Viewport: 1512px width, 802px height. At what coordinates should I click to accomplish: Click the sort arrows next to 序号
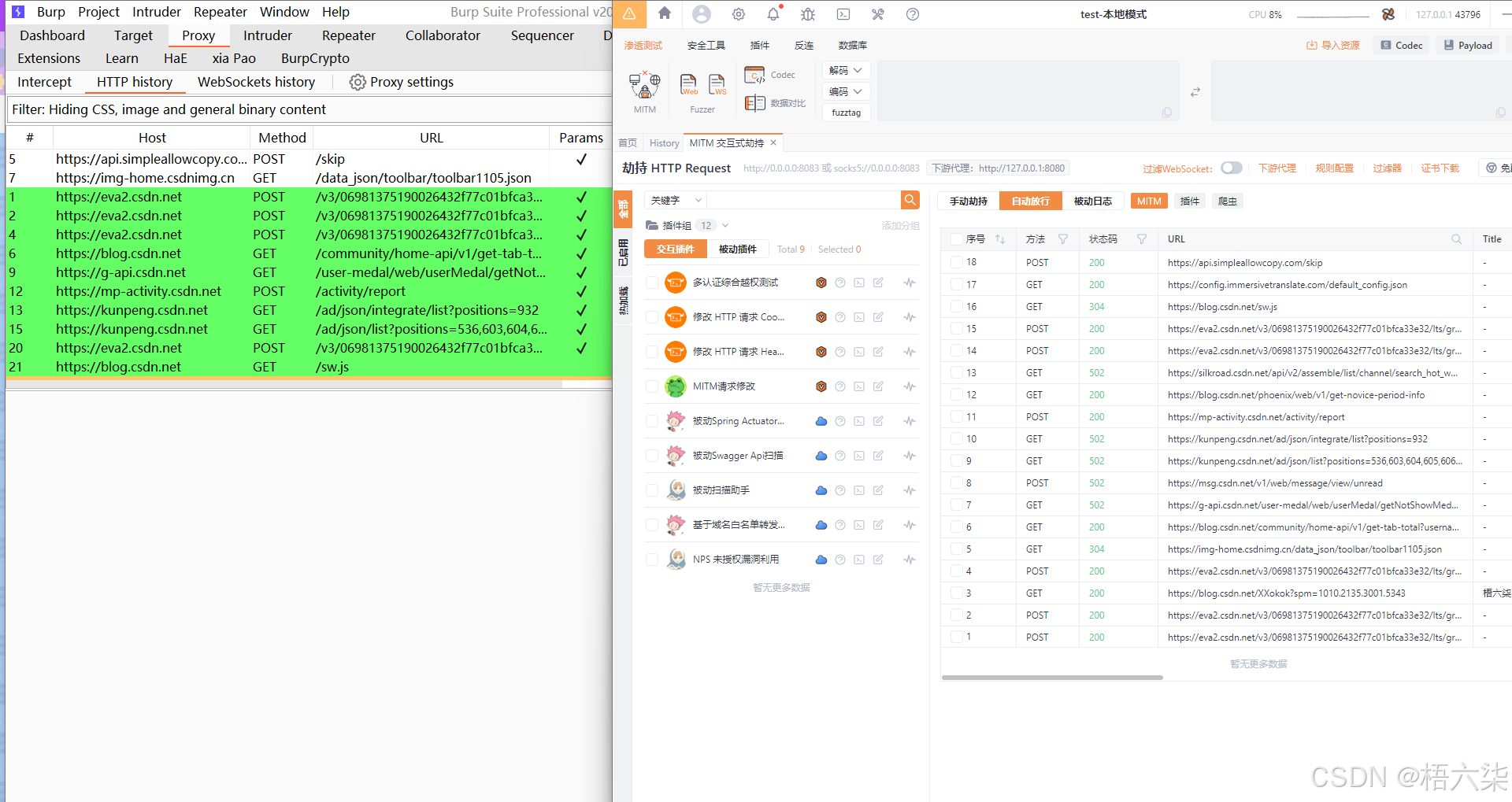[x=1000, y=239]
